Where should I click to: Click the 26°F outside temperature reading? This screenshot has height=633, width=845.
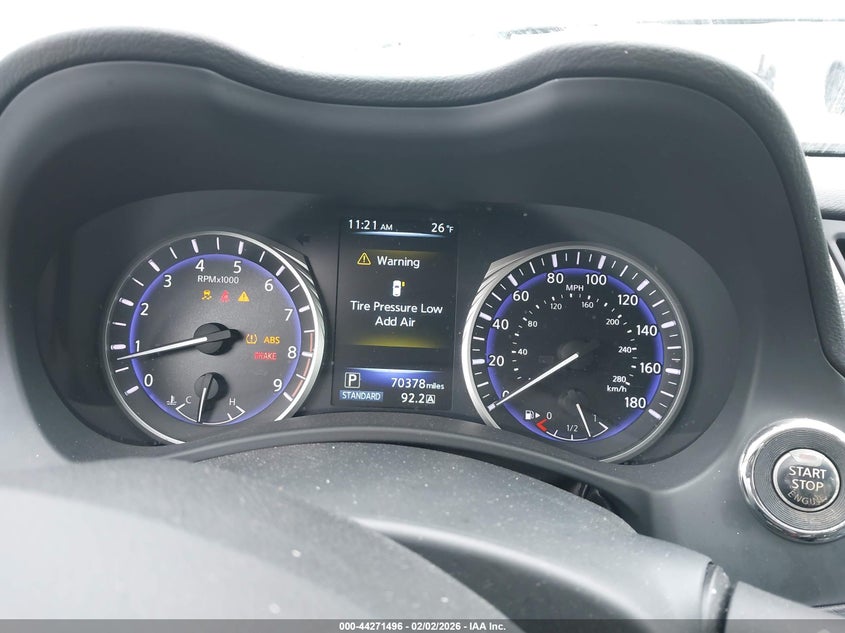click(x=441, y=228)
